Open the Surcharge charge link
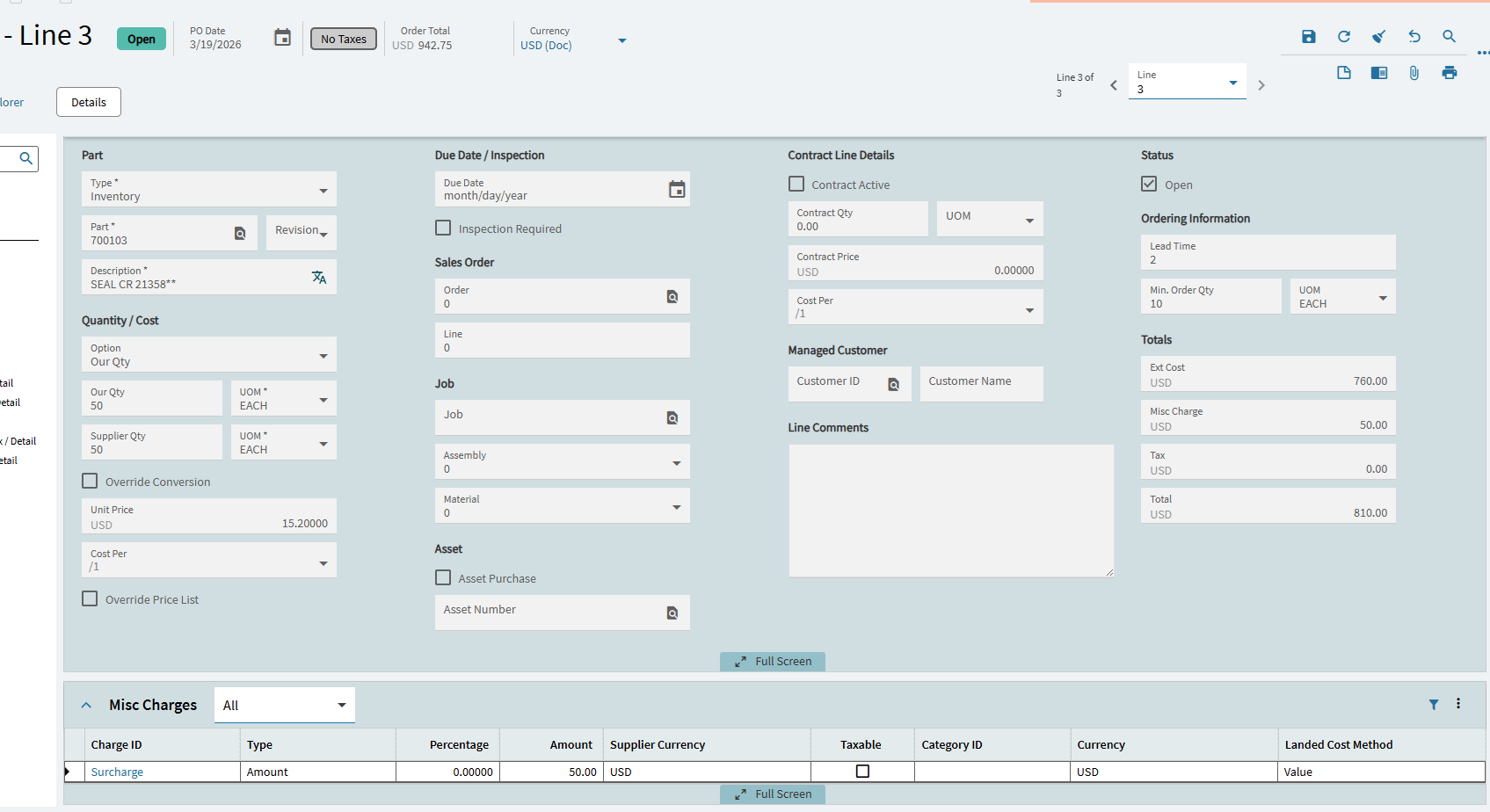1490x812 pixels. (x=117, y=772)
